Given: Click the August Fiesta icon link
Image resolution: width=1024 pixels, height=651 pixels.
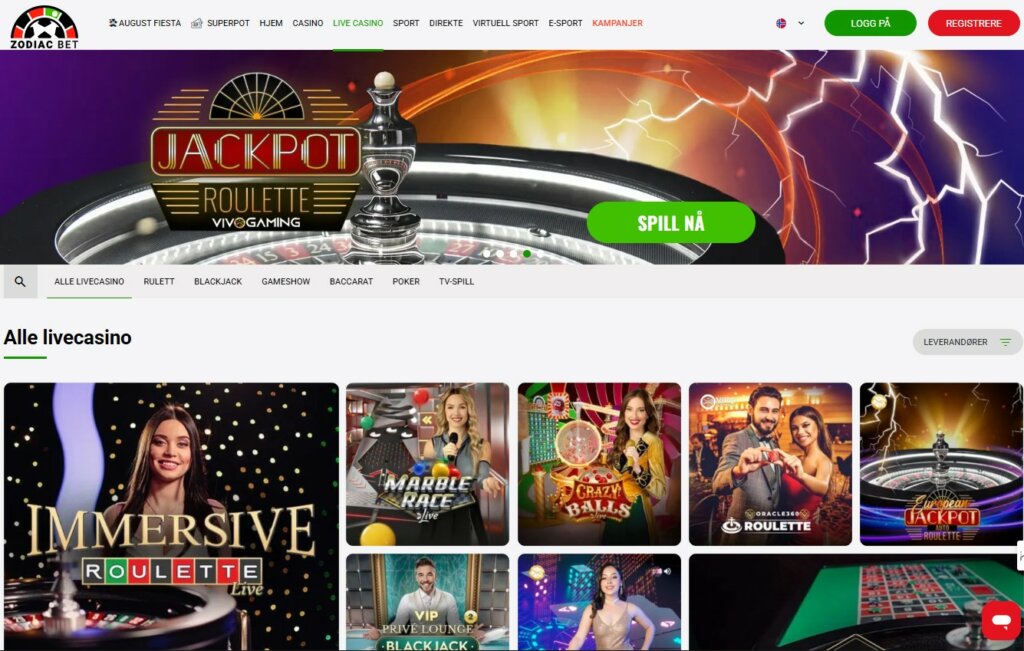Looking at the screenshot, I should 112,23.
